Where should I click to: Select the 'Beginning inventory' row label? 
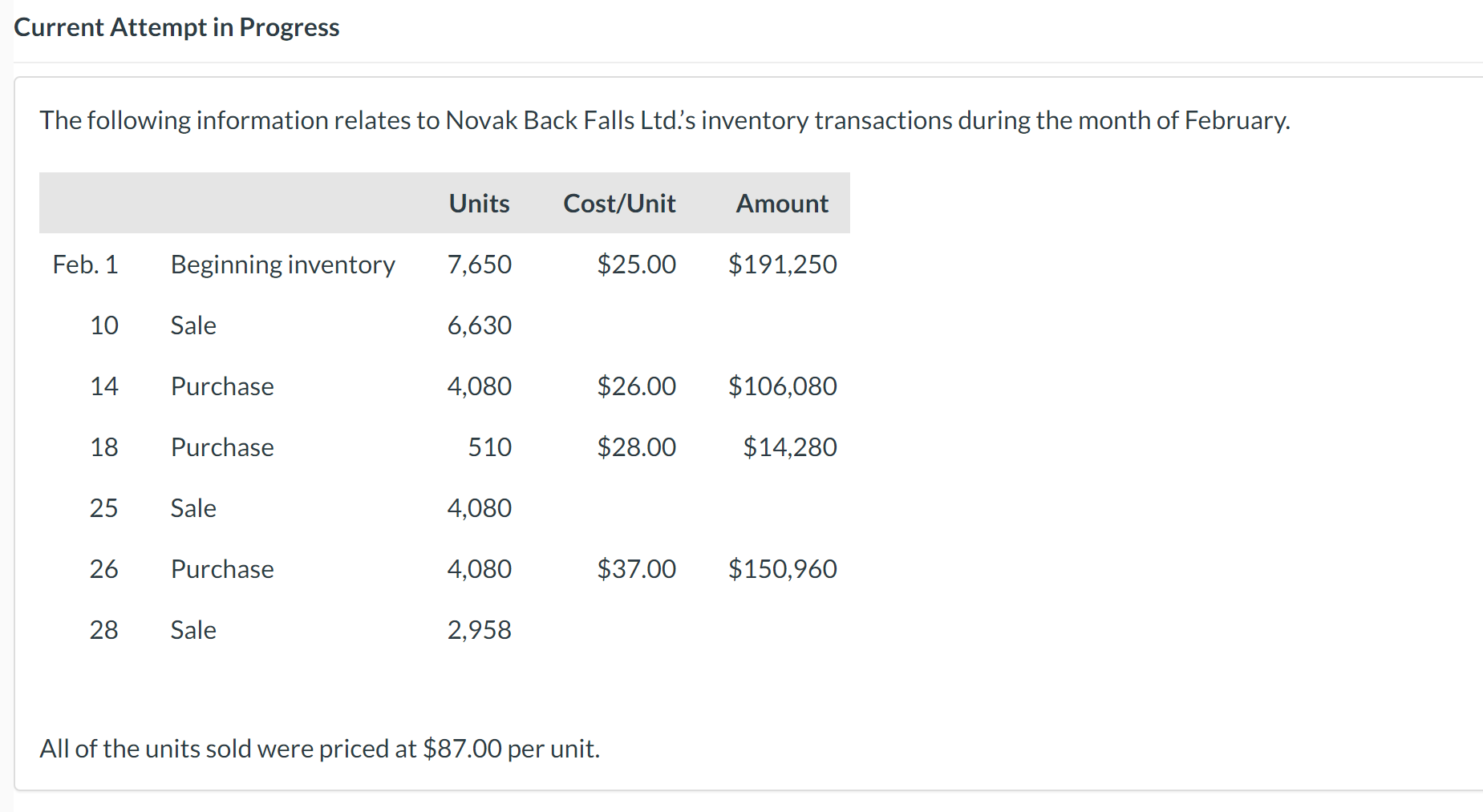click(282, 265)
